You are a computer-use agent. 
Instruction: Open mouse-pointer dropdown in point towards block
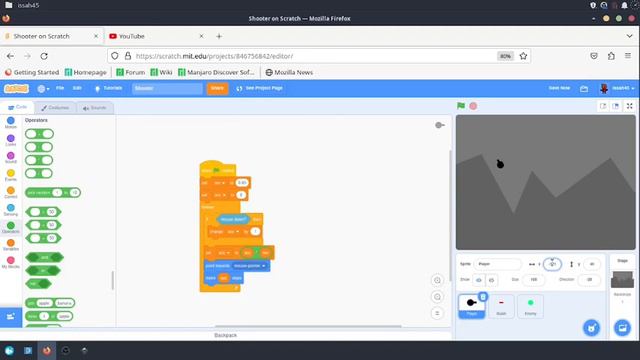point(250,266)
